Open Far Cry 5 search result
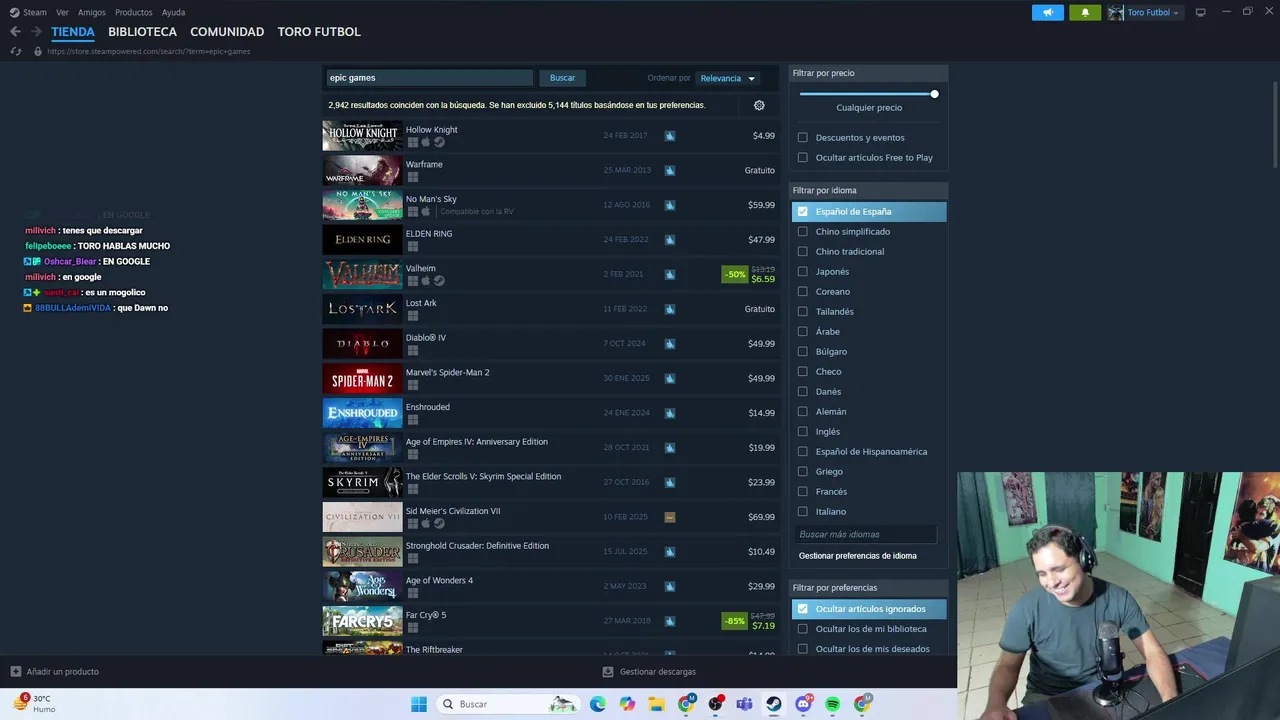 point(551,621)
